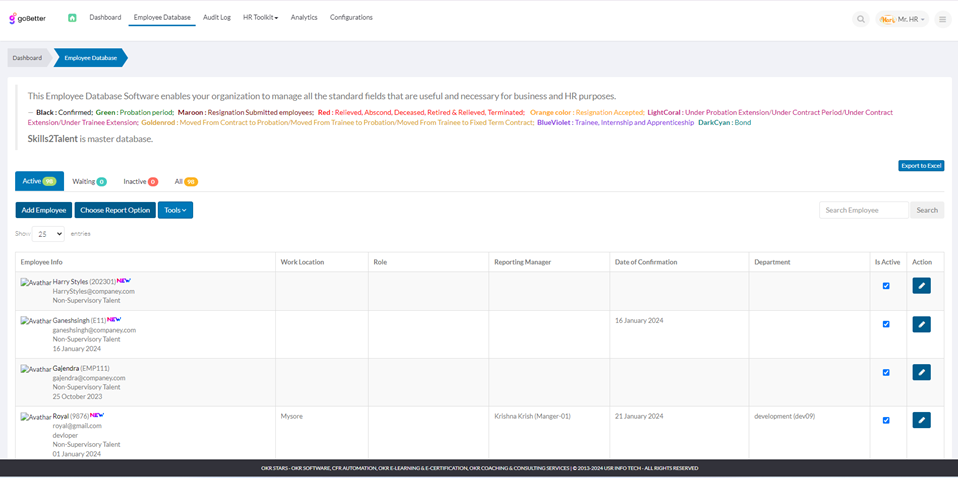The height and width of the screenshot is (478, 958).
Task: Click Harry Styles avatar image
Action: [36, 283]
